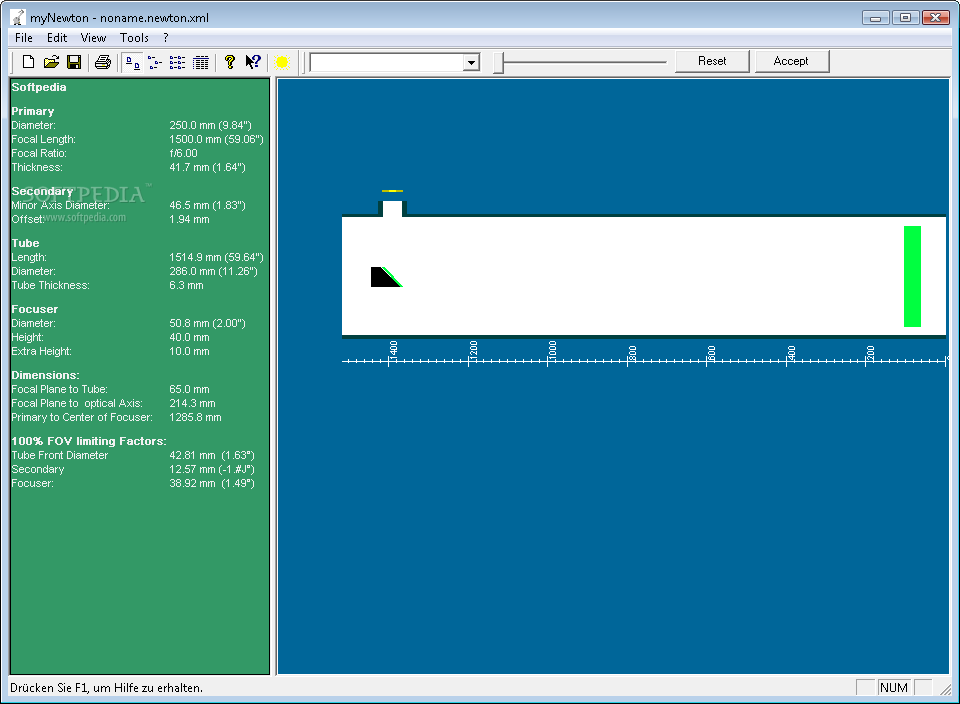Open the empty toolbar combo box dropdown

pos(471,62)
